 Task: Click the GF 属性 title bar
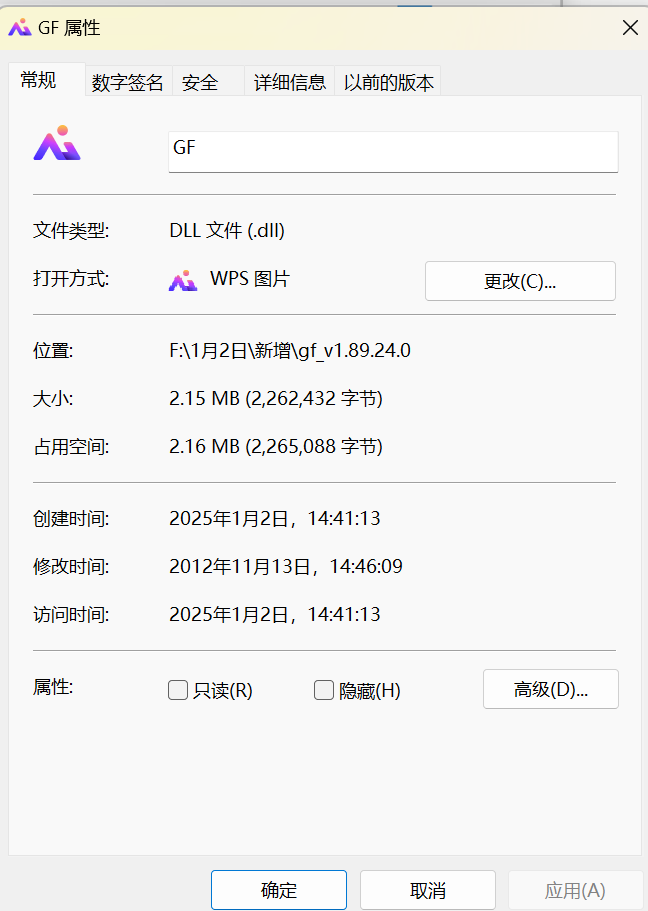(x=300, y=28)
